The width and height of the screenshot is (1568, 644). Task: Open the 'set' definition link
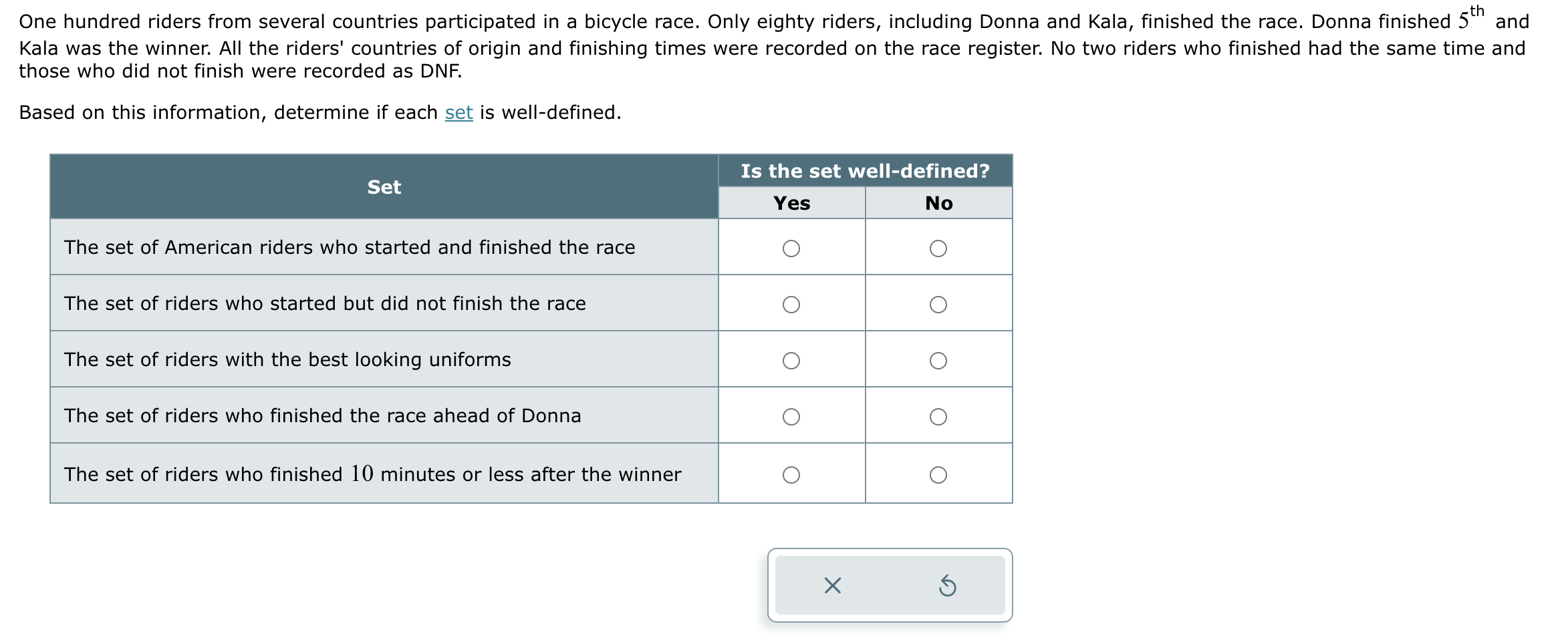(x=459, y=112)
